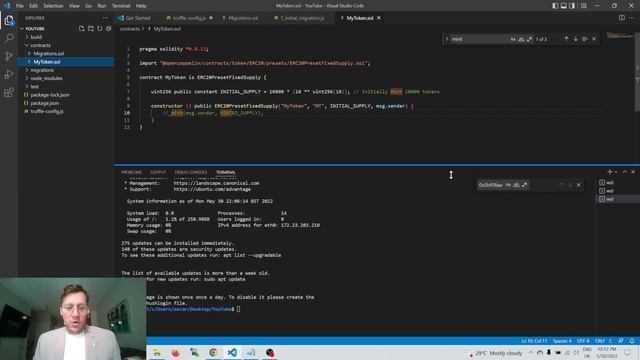This screenshot has width=640, height=360.
Task: Open the Run and Debug view
Action: pyautogui.click(x=9, y=74)
